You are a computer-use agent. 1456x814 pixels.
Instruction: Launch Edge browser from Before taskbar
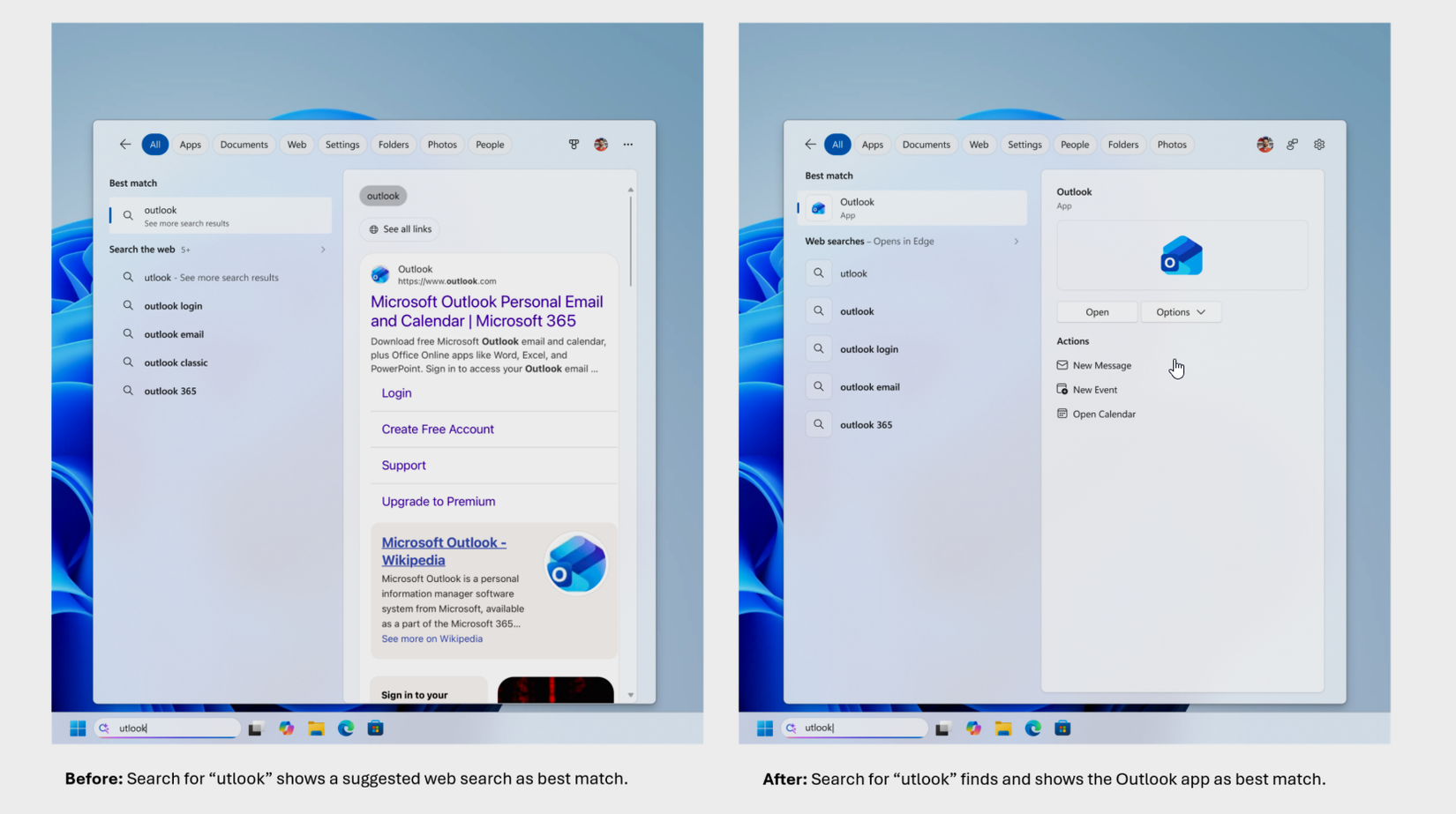[x=346, y=728]
